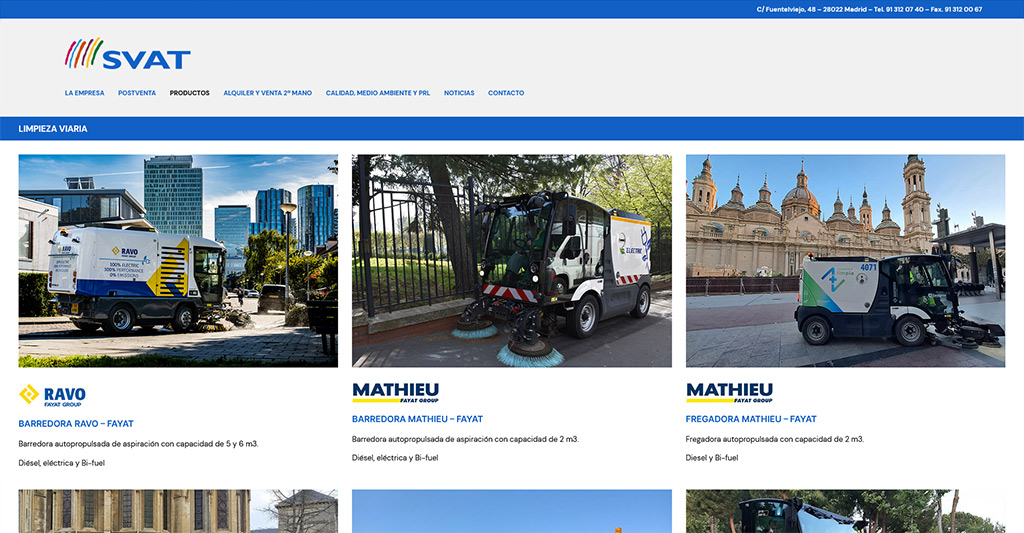Open the Barredora Mathieu – Fayat link
Image resolution: width=1024 pixels, height=533 pixels.
(417, 419)
